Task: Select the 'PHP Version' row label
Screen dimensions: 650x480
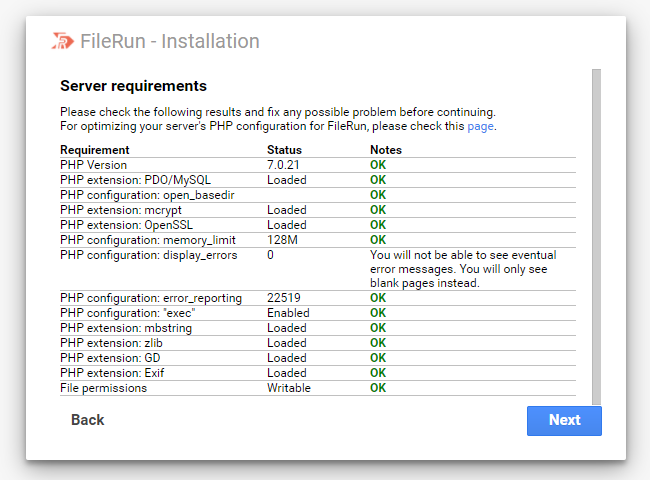Action: coord(94,165)
